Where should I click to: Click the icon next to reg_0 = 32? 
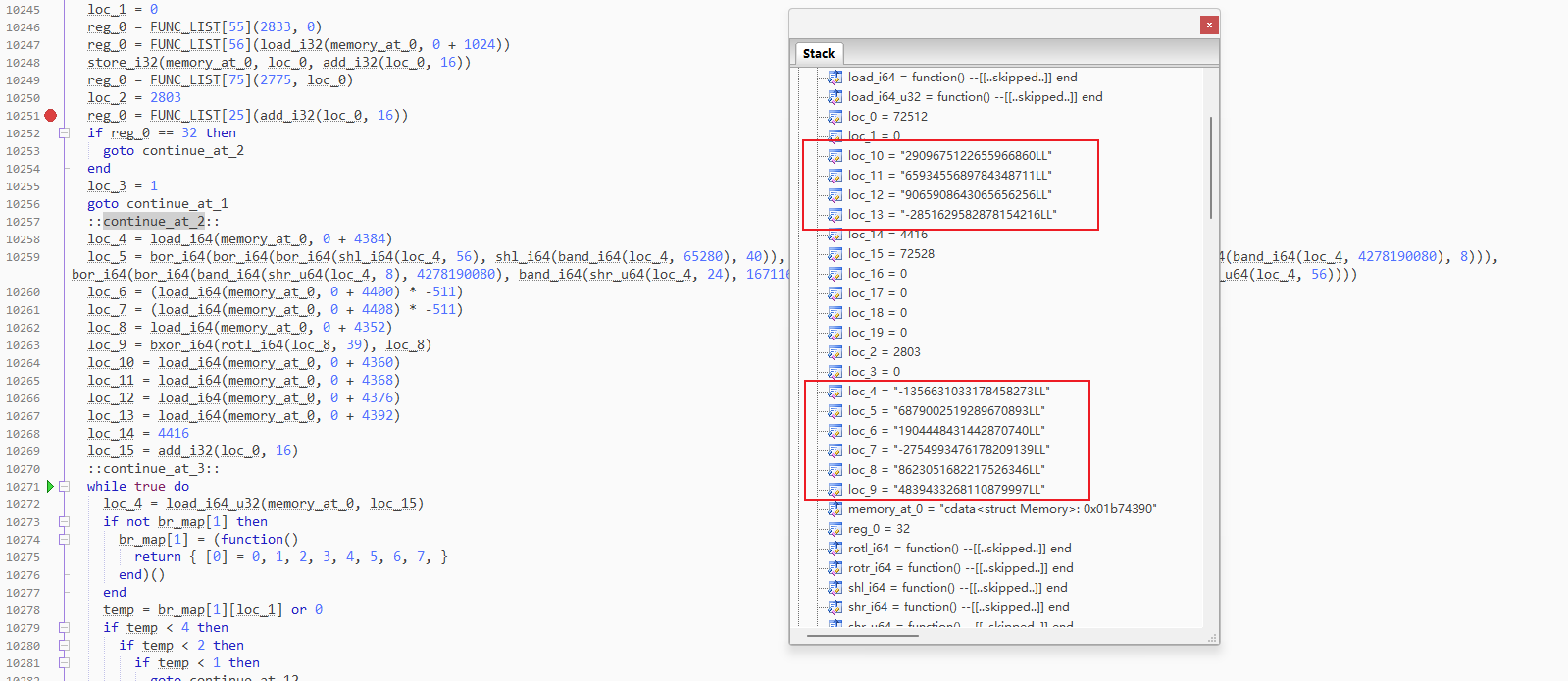point(835,529)
